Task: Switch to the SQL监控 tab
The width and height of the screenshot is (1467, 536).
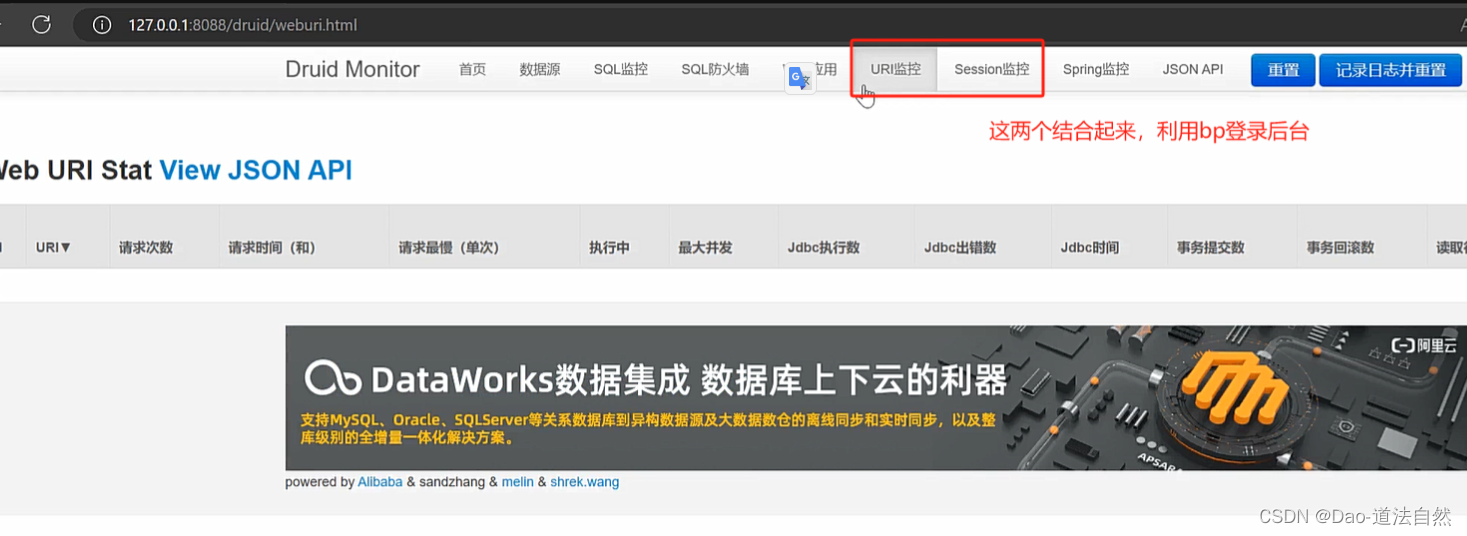Action: tap(621, 69)
